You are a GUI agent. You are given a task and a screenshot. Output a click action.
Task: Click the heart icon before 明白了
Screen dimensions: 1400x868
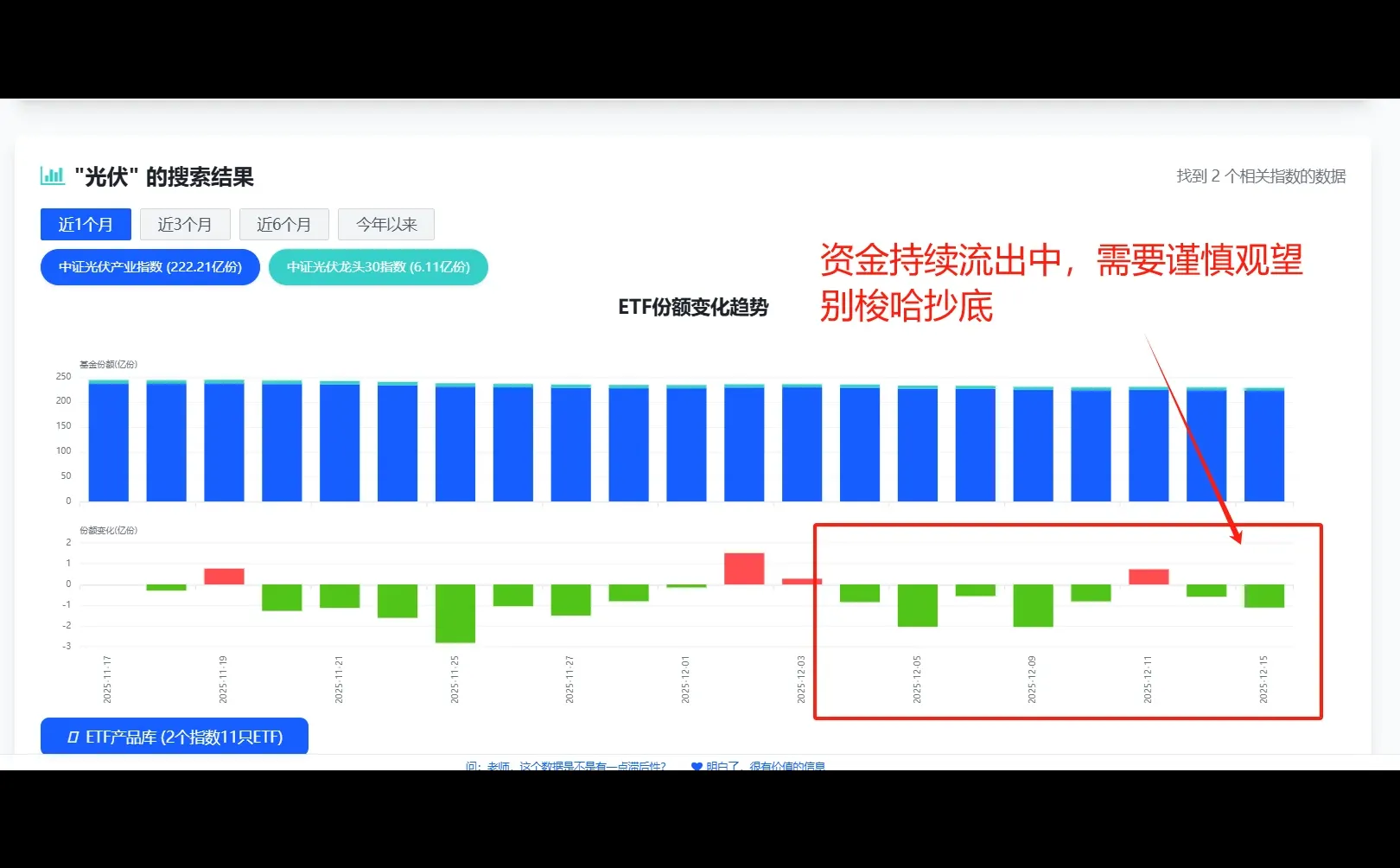pos(697,766)
